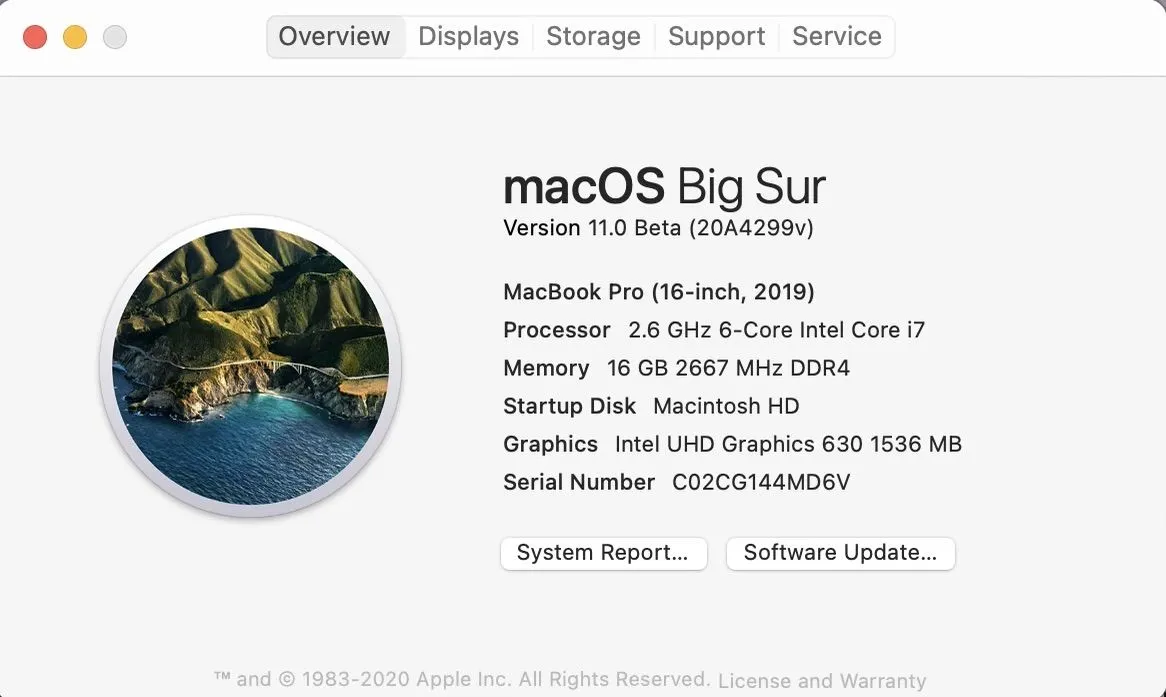Switch to the Displays tab
1166x697 pixels.
pyautogui.click(x=468, y=37)
